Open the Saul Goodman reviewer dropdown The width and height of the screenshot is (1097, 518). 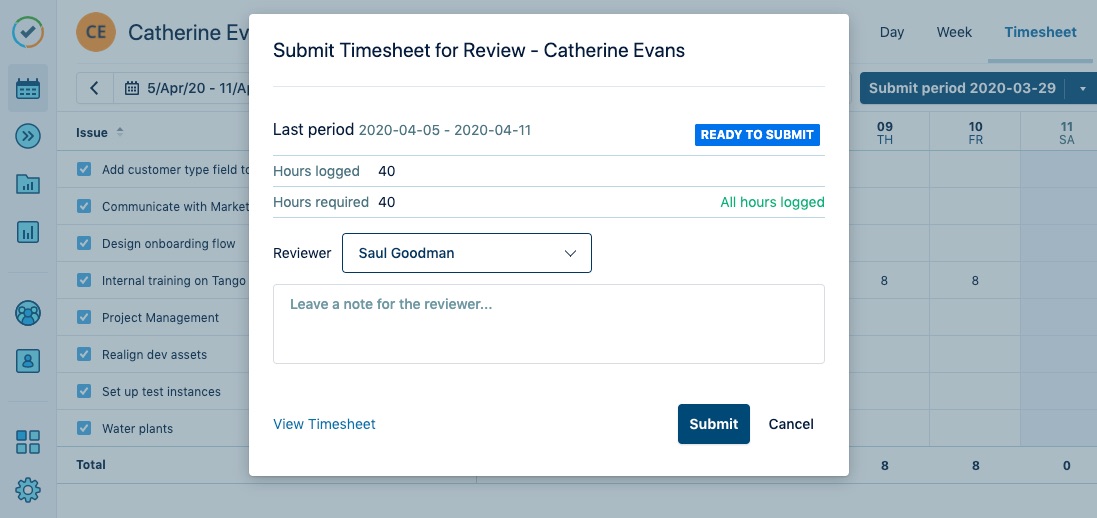point(466,253)
